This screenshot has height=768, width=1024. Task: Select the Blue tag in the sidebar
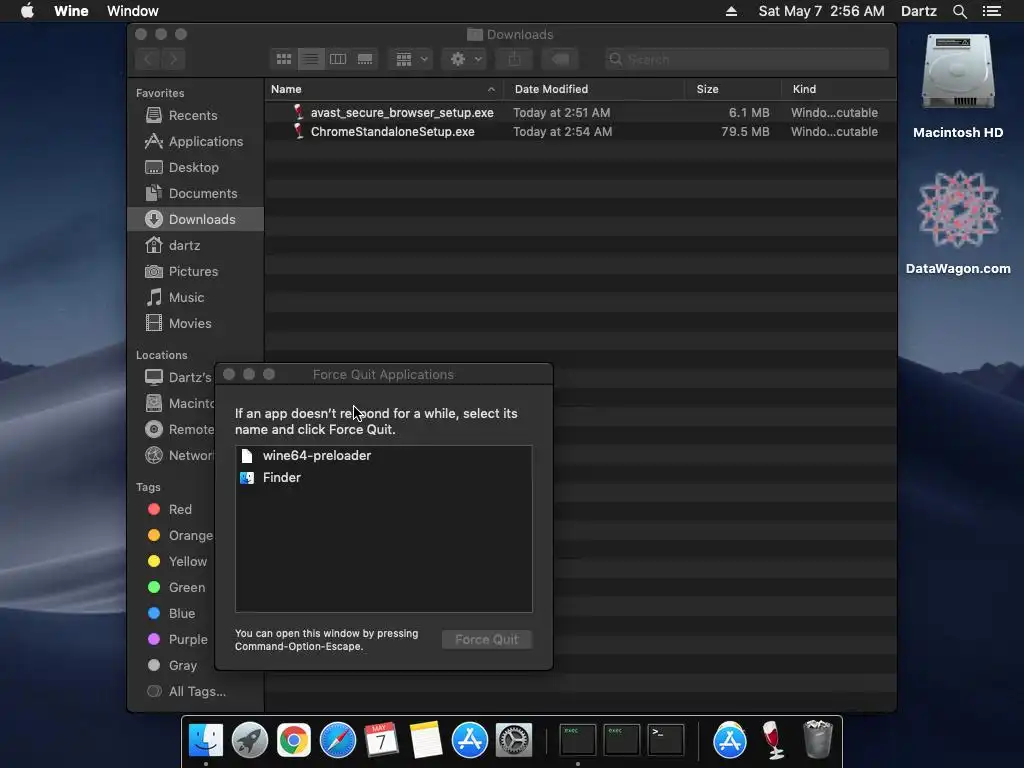pos(172,614)
